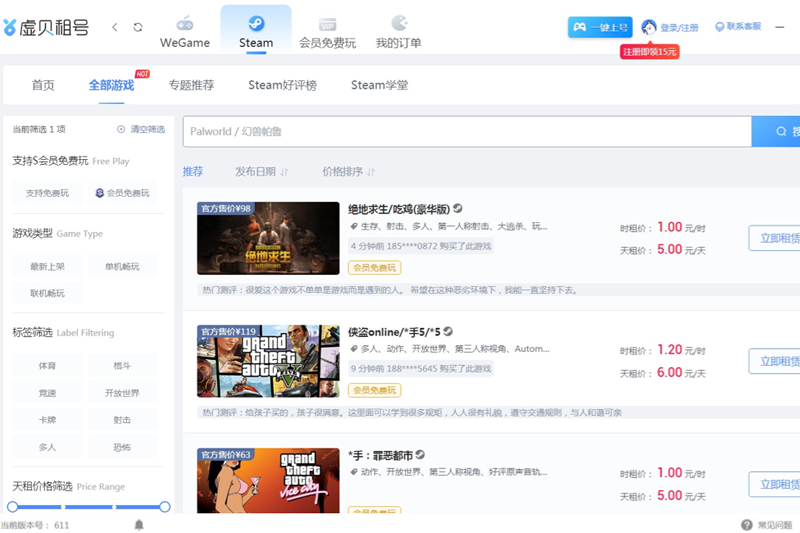The width and height of the screenshot is (800, 533).
Task: Click 立即租赁 for 绝地求生
Action: click(x=775, y=238)
